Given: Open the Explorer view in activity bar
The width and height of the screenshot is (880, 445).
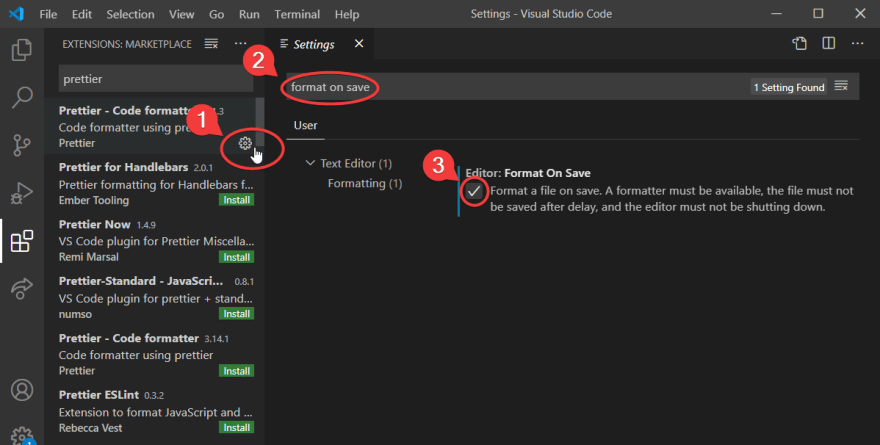Looking at the screenshot, I should click(21, 49).
